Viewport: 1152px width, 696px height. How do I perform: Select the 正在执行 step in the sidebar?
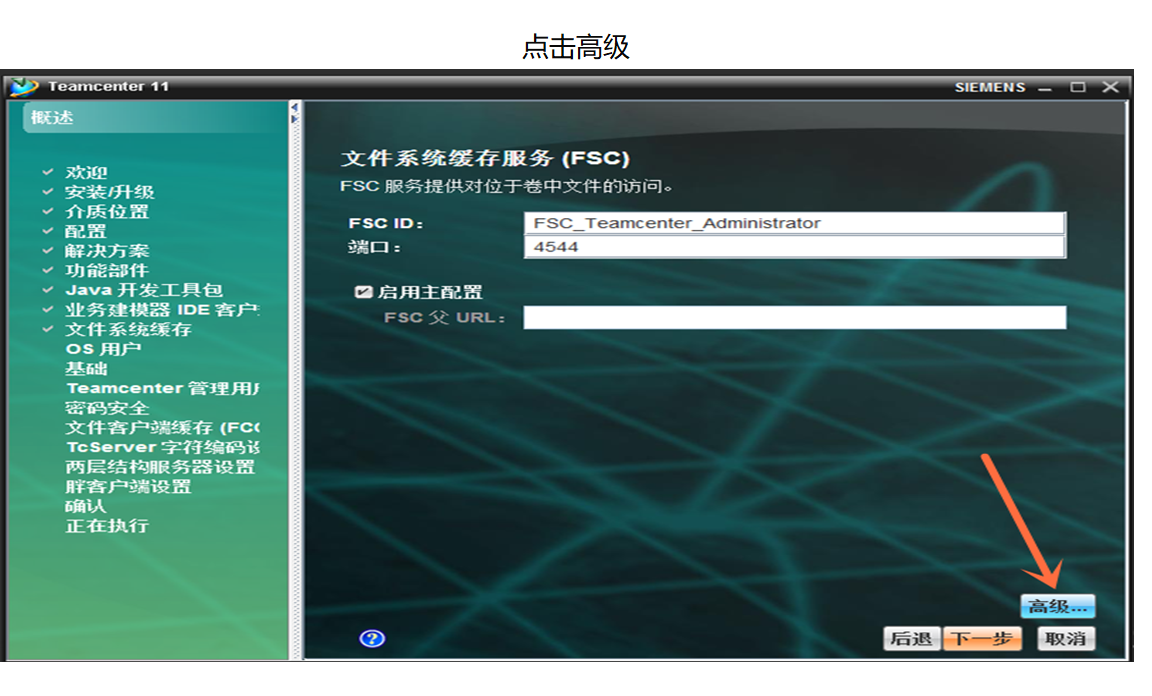point(107,525)
